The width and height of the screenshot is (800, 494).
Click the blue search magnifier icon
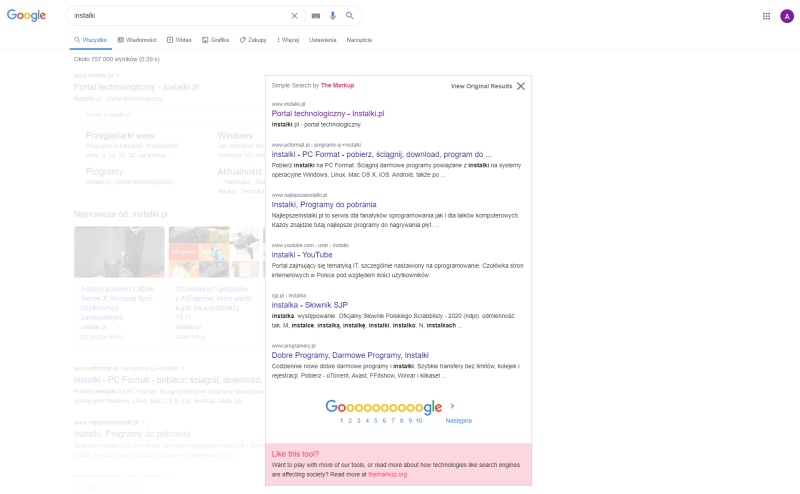(x=349, y=15)
